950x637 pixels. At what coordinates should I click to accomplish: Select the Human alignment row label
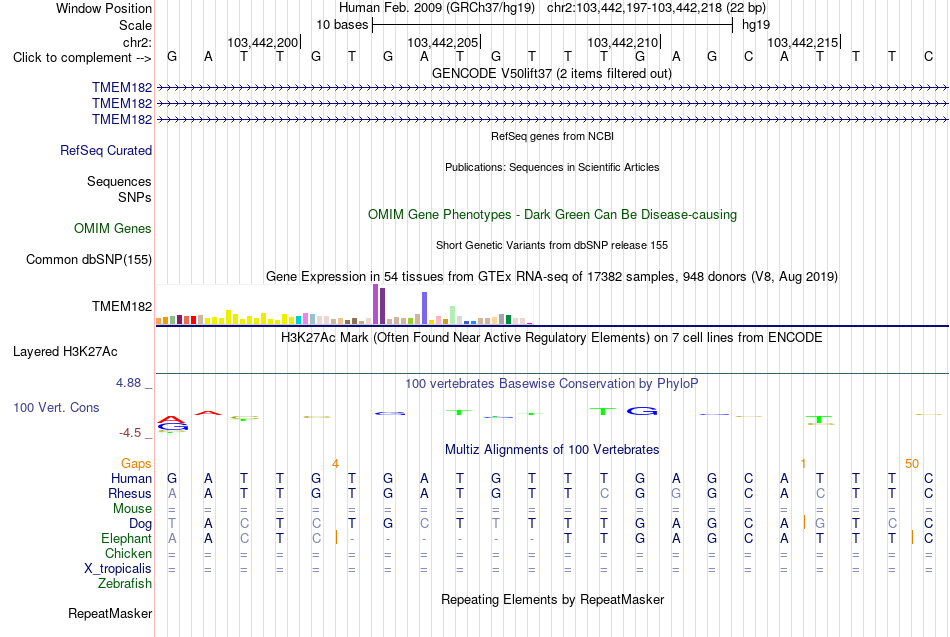click(131, 479)
